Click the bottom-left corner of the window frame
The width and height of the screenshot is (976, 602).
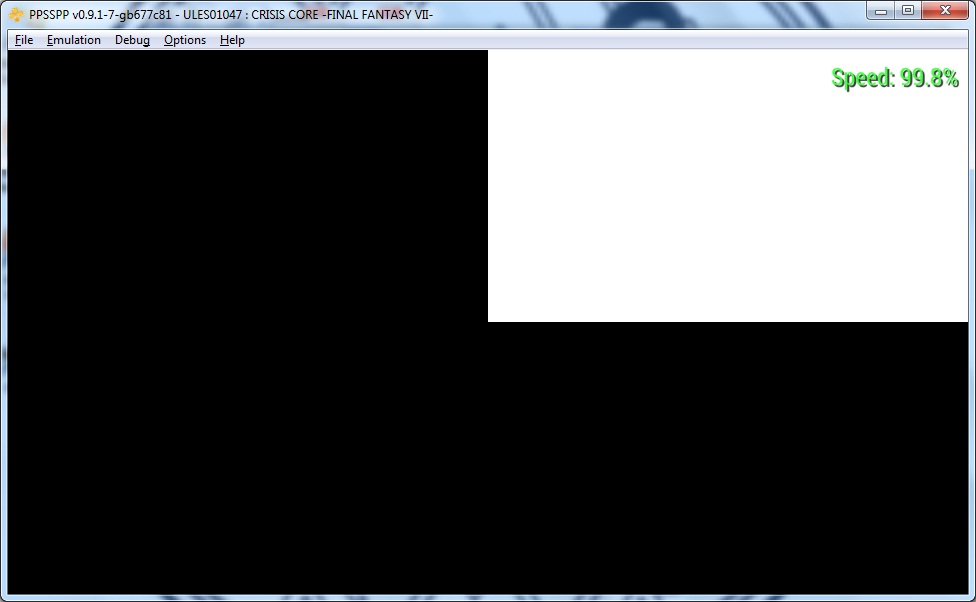[x=3, y=598]
